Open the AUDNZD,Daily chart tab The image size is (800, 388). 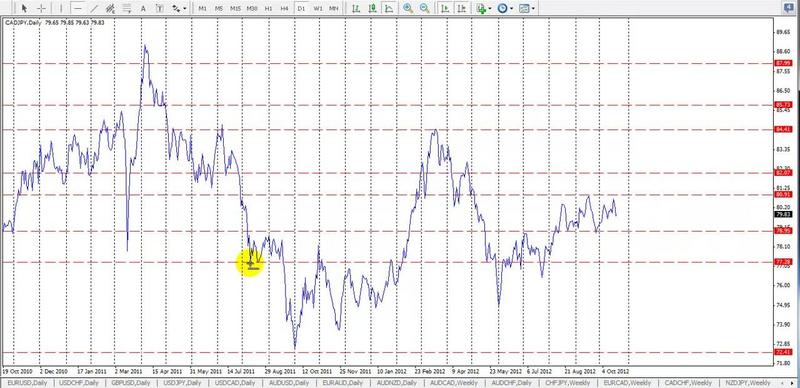pos(398,383)
